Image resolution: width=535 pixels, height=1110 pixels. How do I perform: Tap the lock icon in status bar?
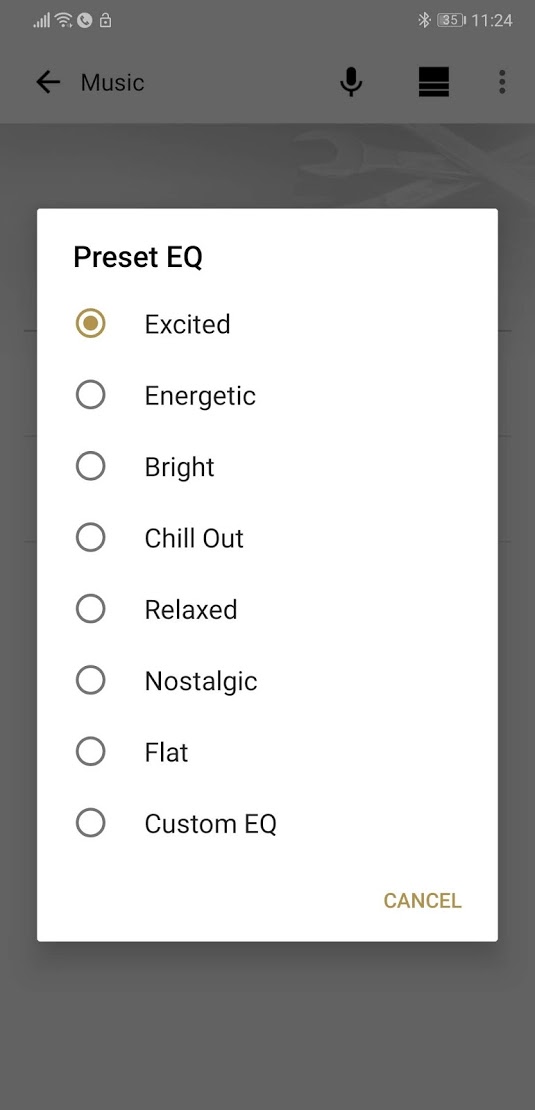pos(105,20)
